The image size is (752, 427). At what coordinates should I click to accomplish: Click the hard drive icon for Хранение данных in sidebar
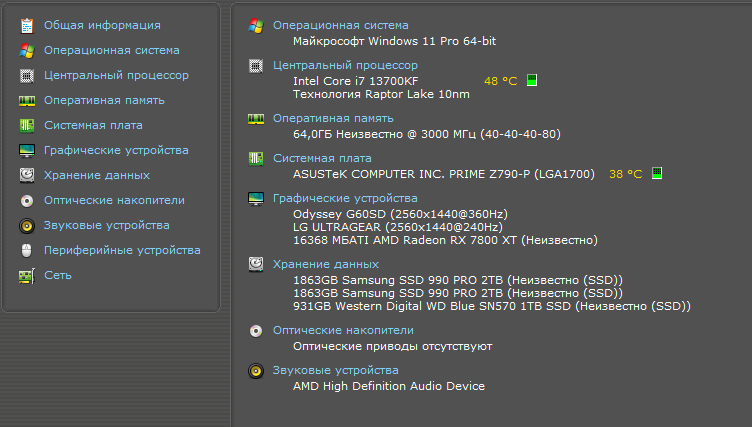pos(27,175)
